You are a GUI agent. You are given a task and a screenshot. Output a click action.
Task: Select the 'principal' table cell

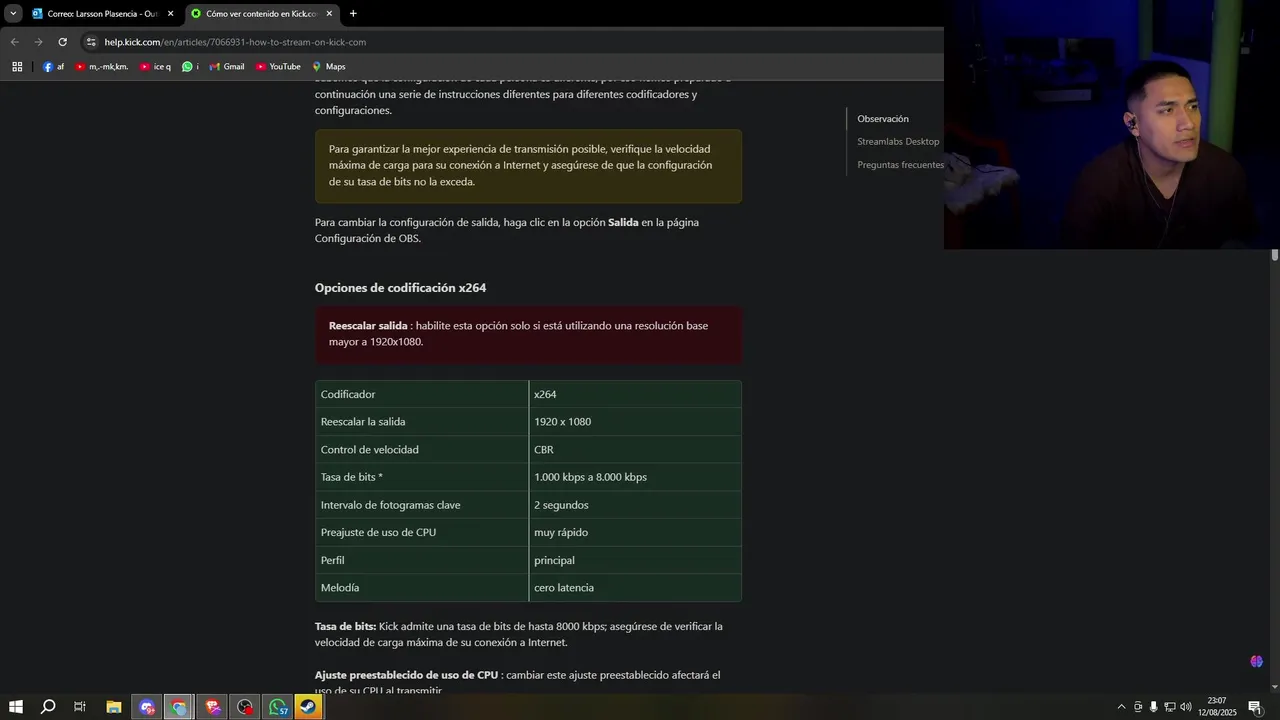[x=635, y=561]
